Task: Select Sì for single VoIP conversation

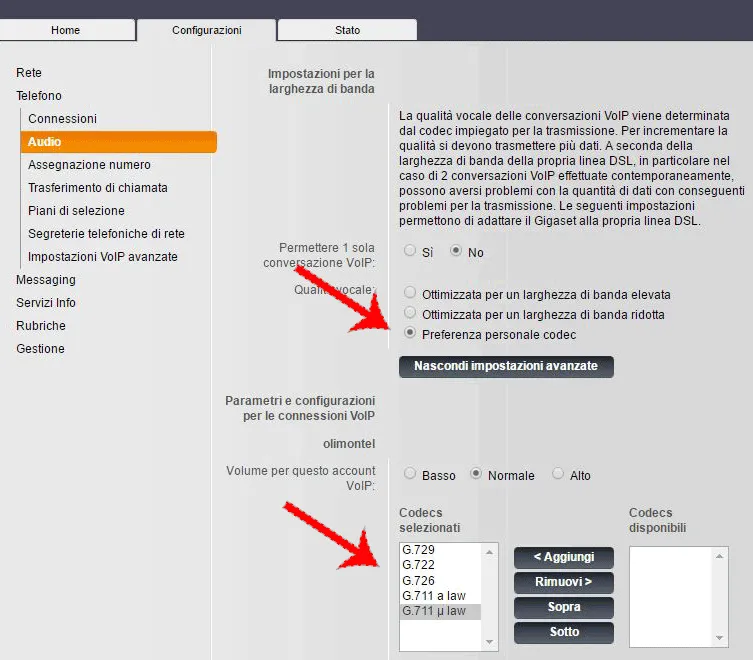Action: (410, 252)
